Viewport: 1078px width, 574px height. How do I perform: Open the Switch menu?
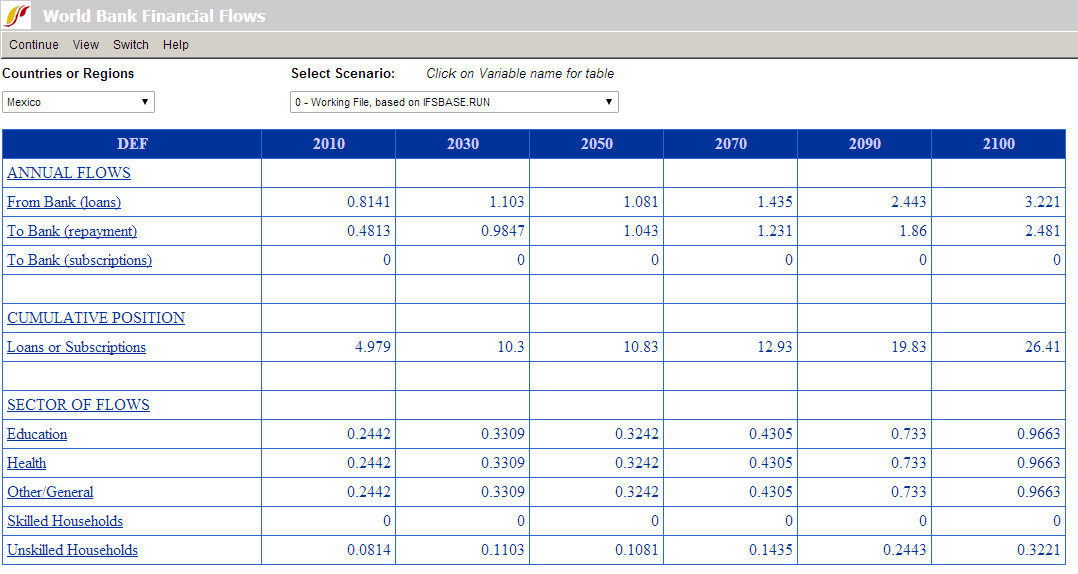[131, 45]
